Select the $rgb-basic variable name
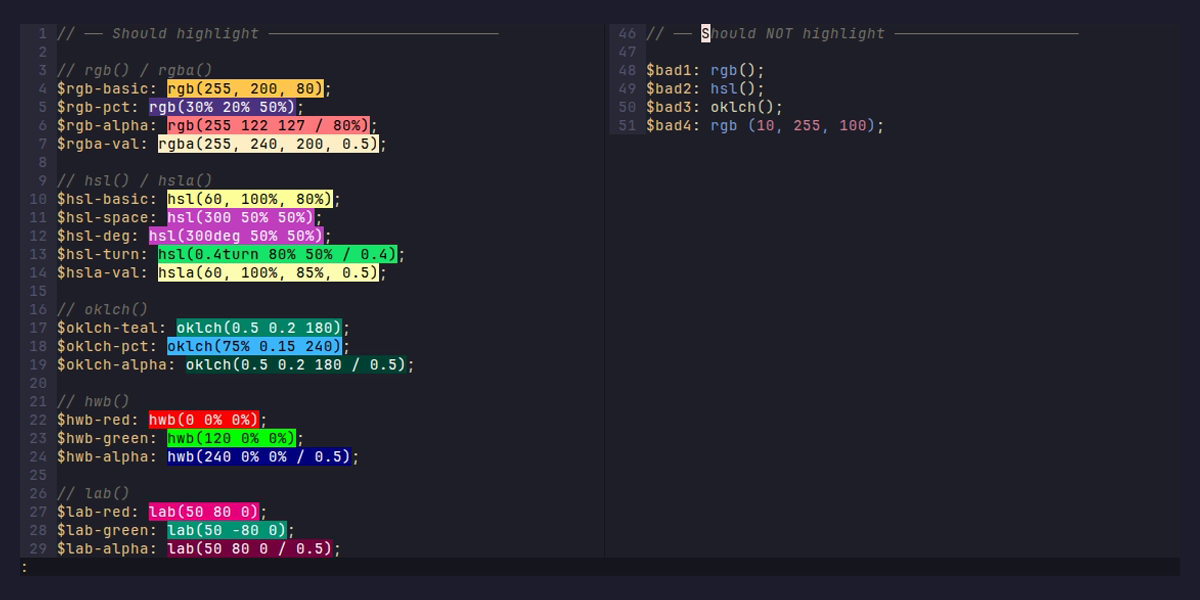Screen dimensions: 1200x600 [x=103, y=88]
